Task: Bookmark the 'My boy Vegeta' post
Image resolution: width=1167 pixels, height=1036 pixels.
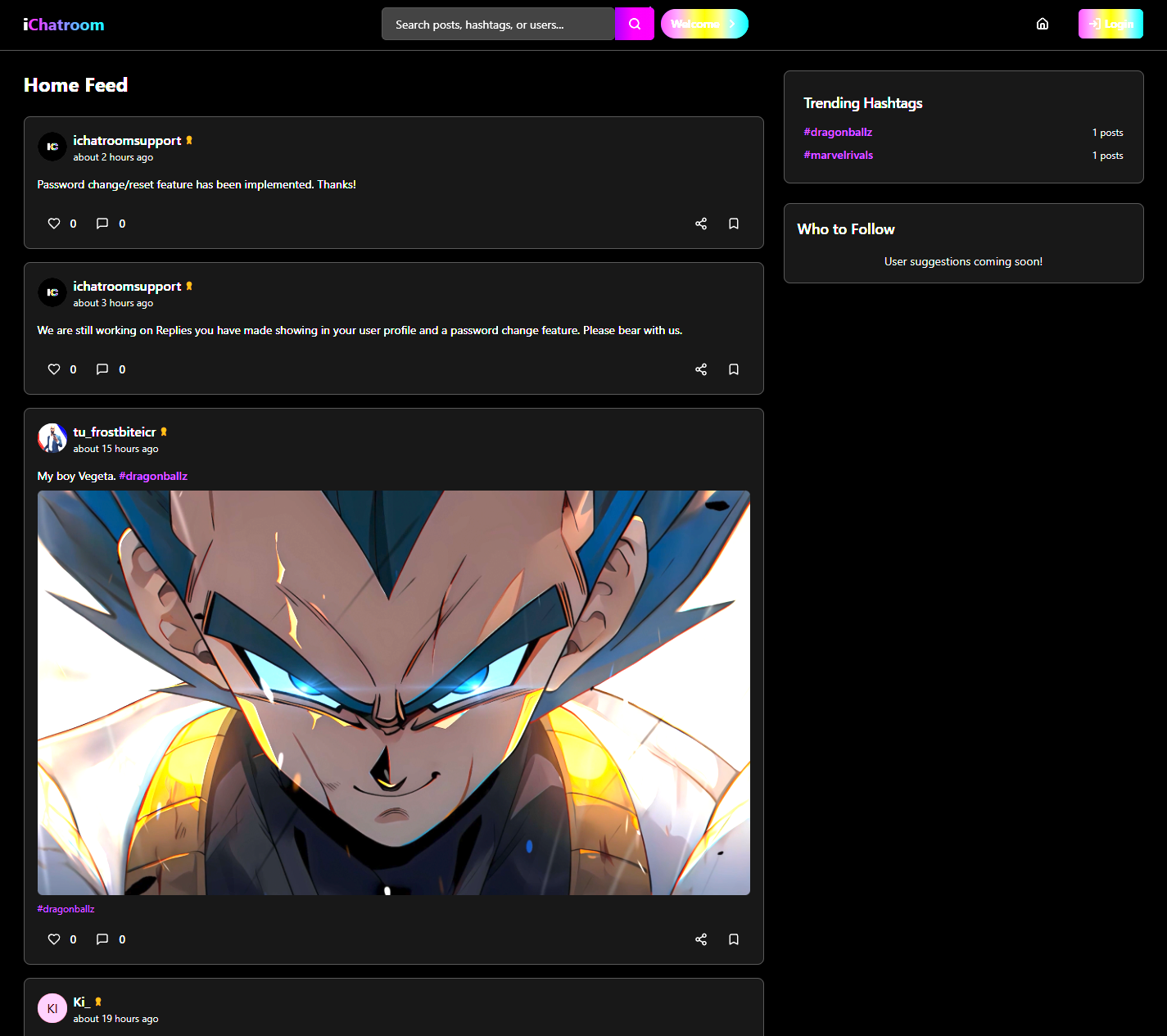Action: click(x=734, y=939)
